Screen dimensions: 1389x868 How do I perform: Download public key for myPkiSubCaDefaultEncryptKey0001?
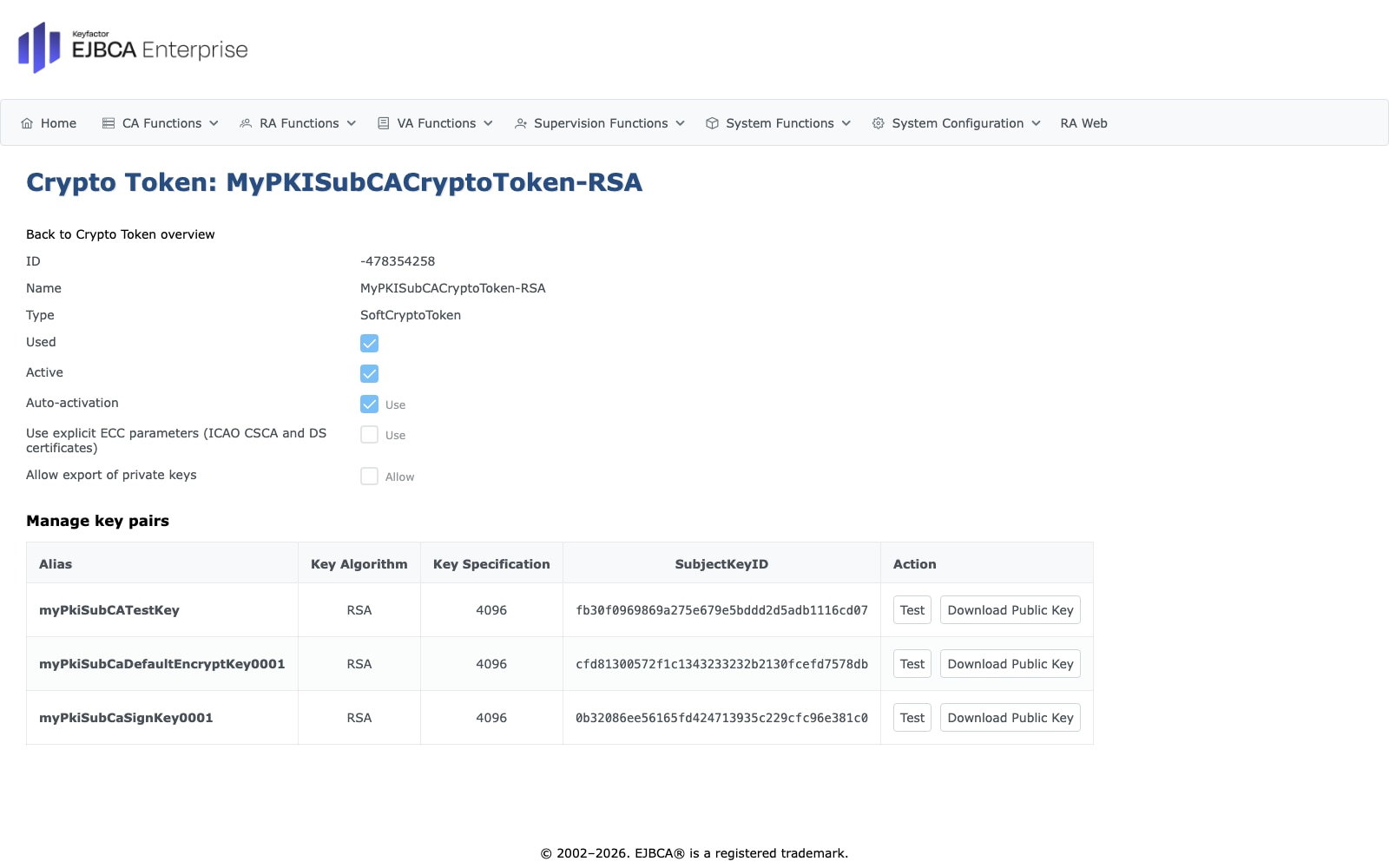point(1010,664)
